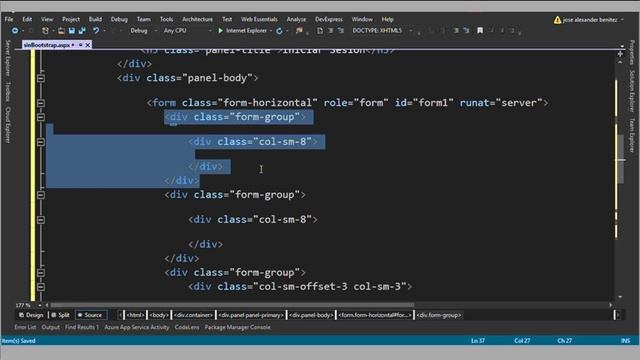Open the 177 % zoom level dropdown
The image size is (640, 360).
[x=40, y=305]
